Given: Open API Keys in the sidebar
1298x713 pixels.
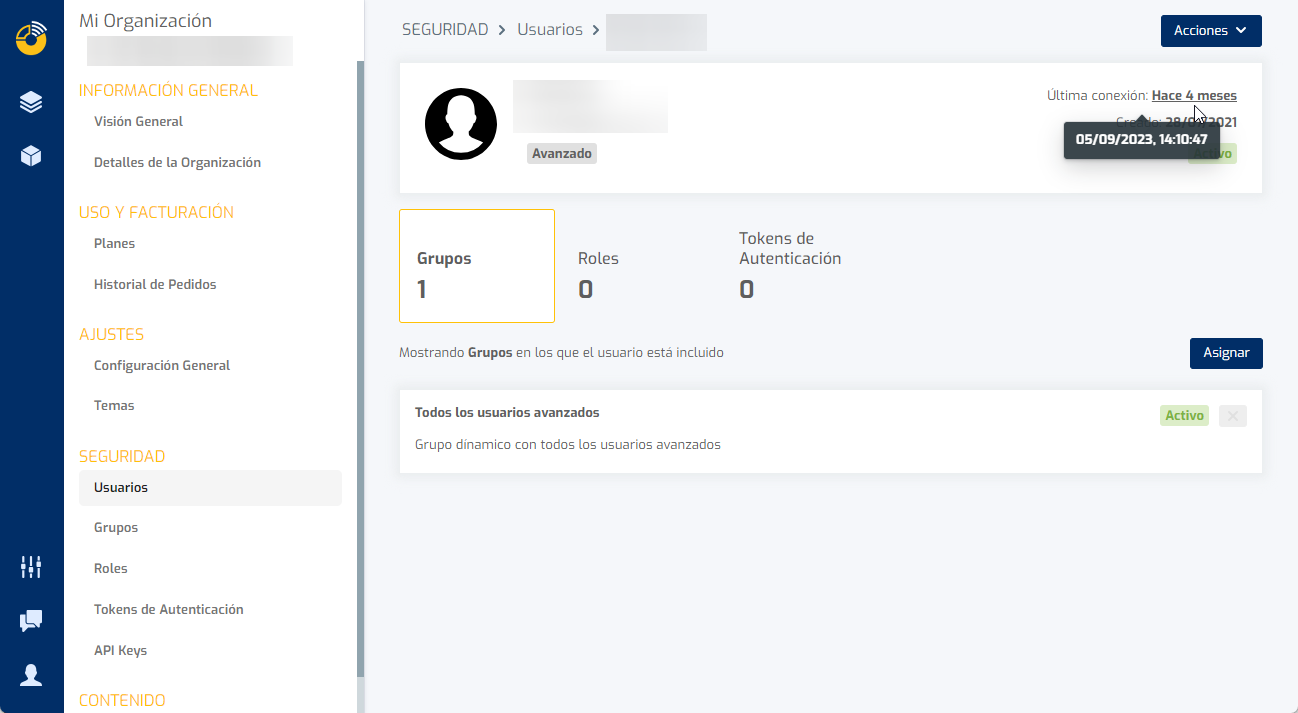Looking at the screenshot, I should point(120,650).
